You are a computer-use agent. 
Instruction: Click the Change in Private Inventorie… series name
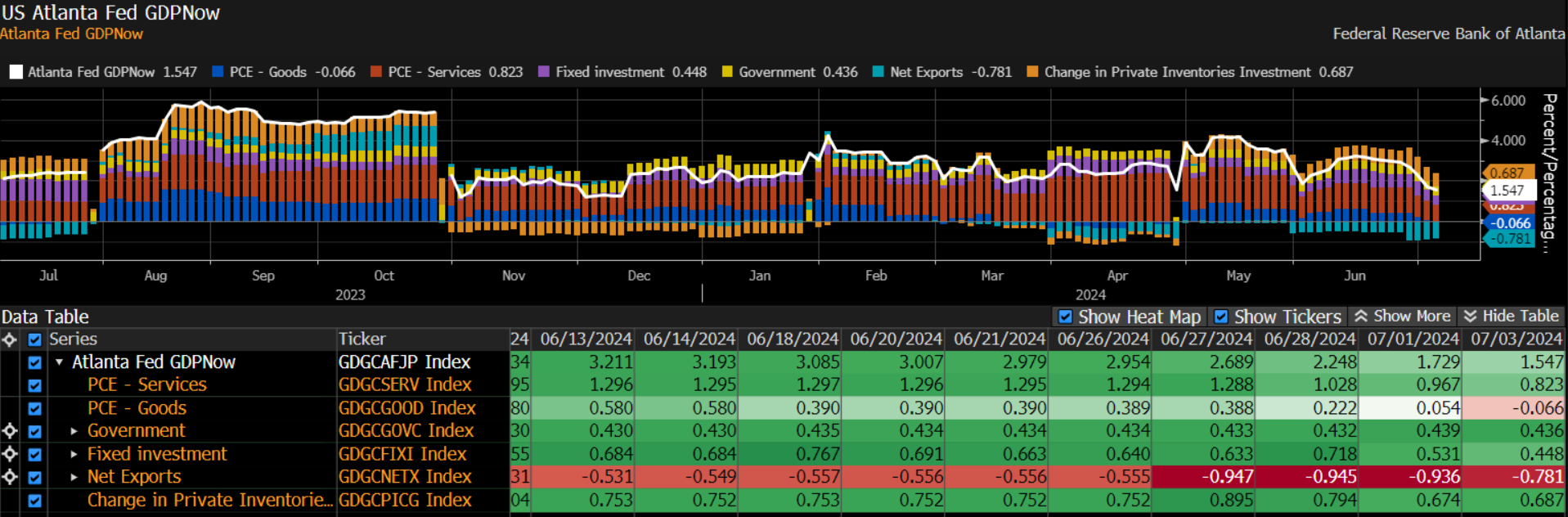coord(210,501)
